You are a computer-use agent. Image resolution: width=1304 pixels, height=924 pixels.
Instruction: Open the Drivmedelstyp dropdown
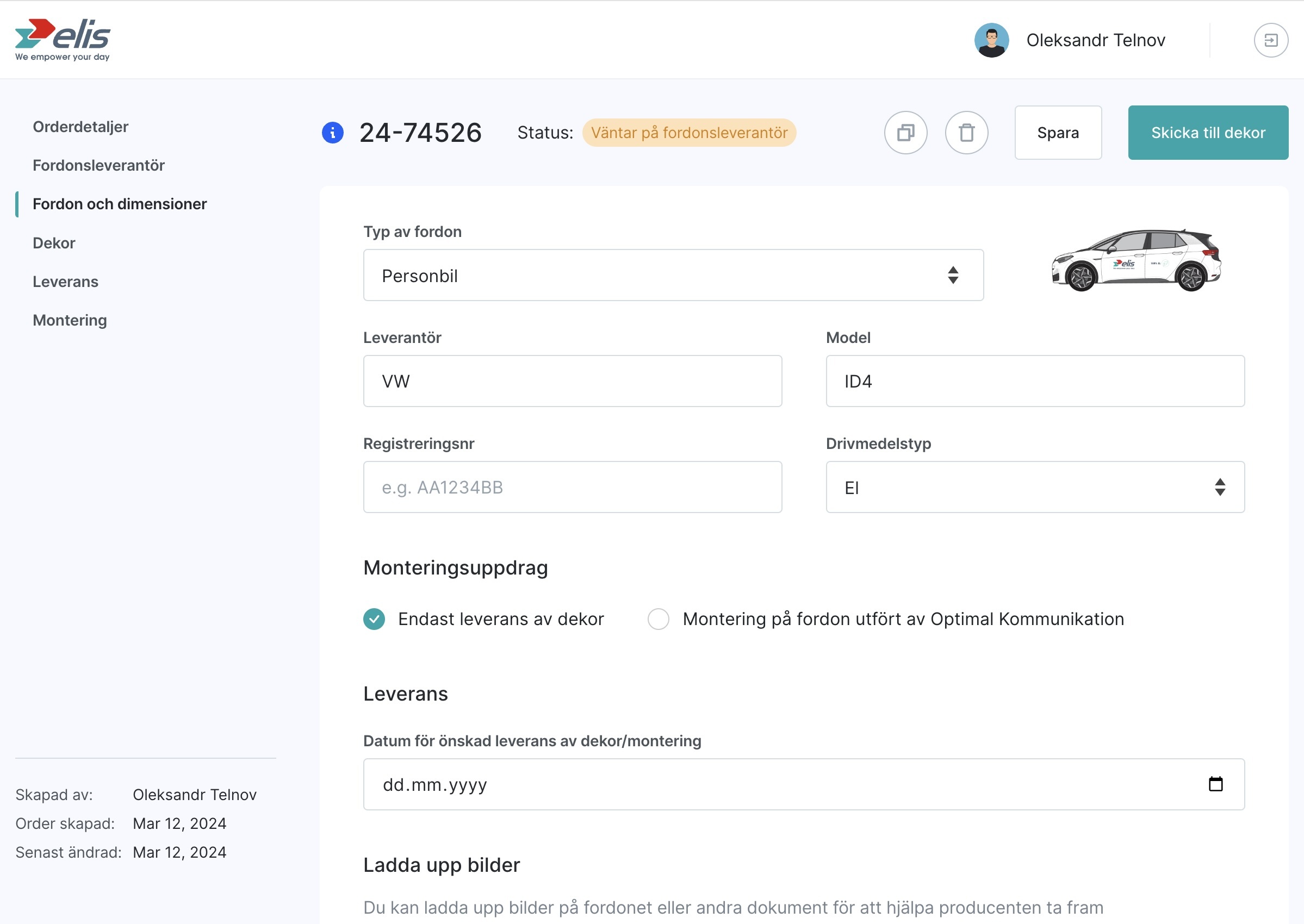click(x=1035, y=487)
